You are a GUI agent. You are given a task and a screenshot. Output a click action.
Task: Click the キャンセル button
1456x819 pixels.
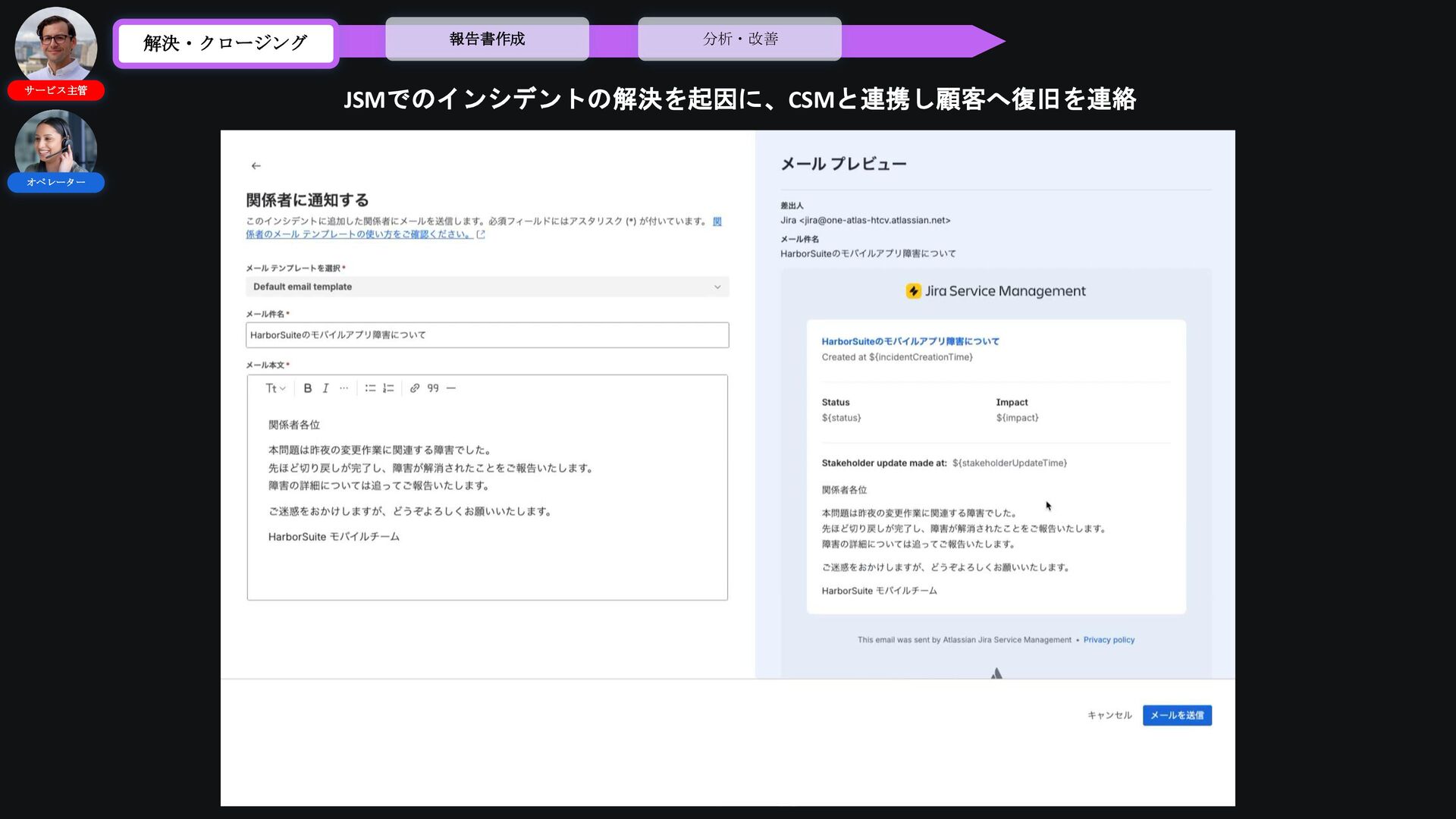pos(1109,715)
